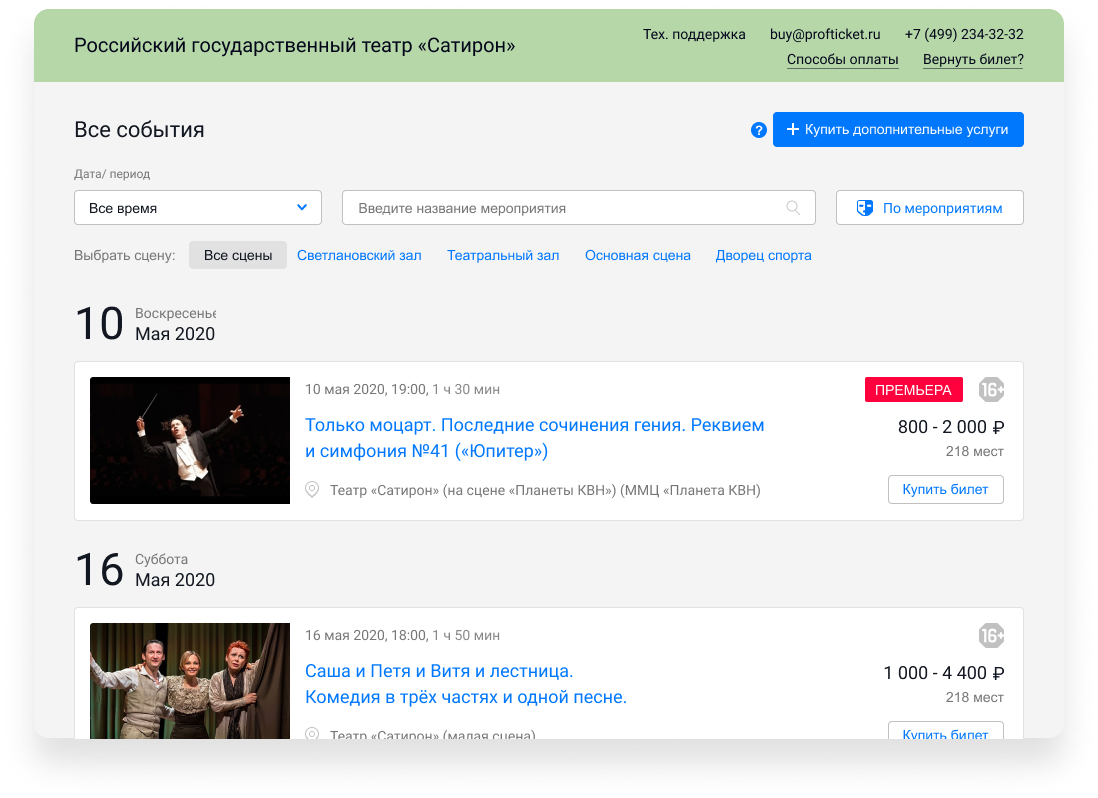Screen dimensions: 1098x798
Task: Open the 'Все время' date period dropdown
Action: pos(197,208)
